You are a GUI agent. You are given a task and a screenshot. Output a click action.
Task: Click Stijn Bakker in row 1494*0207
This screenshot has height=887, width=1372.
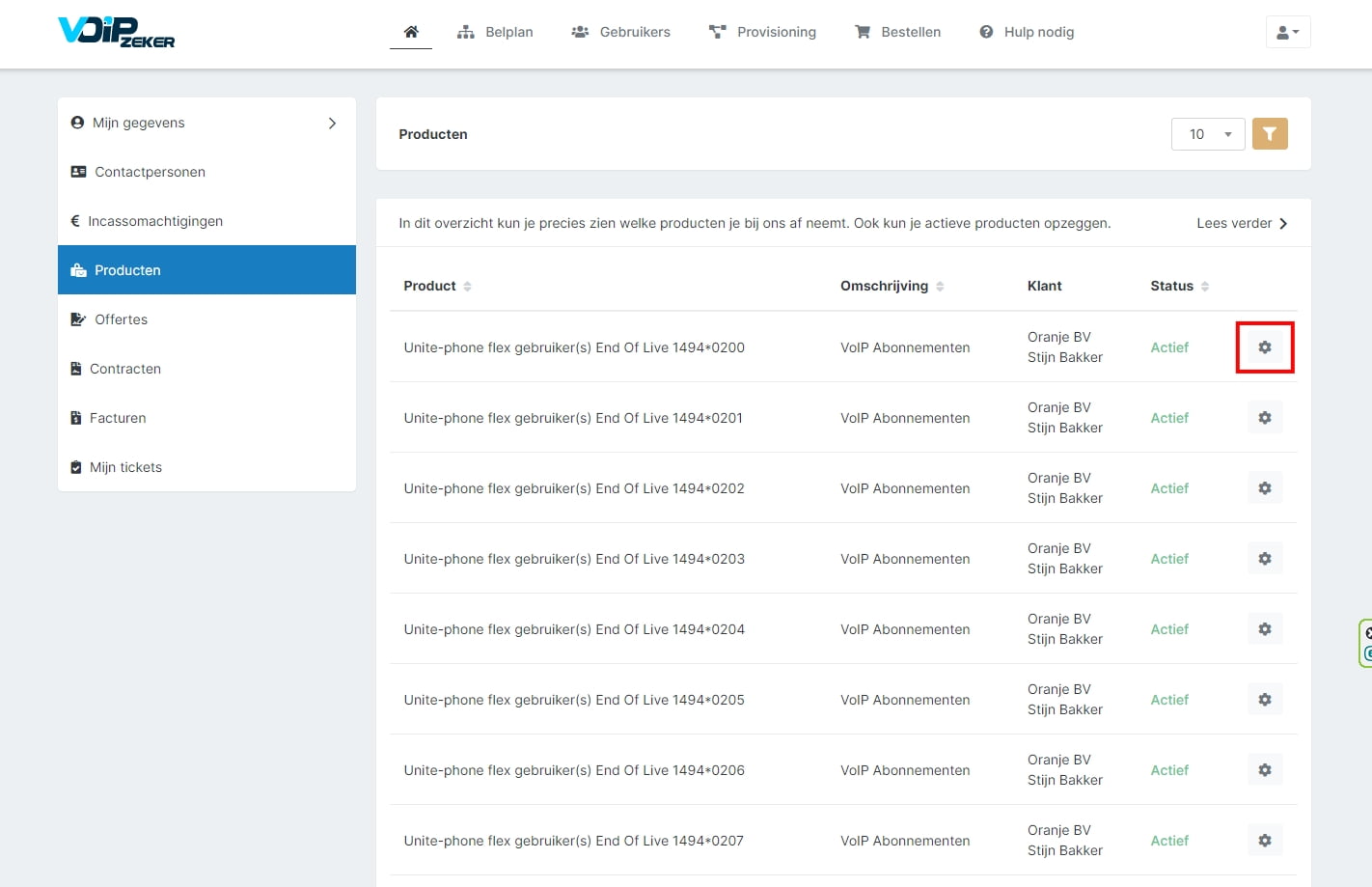click(1065, 850)
